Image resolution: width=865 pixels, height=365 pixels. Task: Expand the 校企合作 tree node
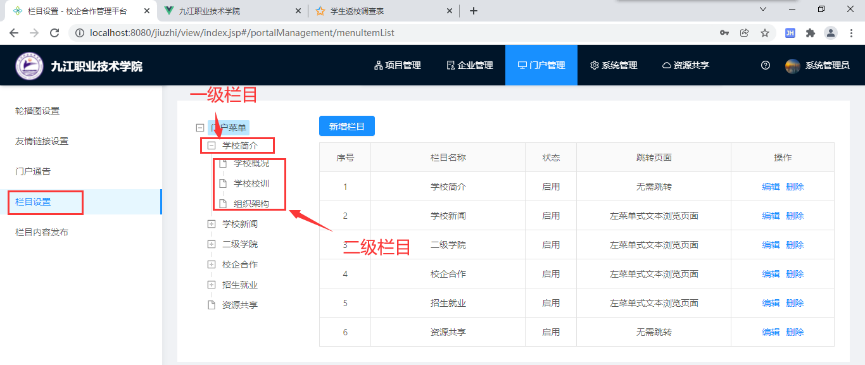tap(211, 265)
